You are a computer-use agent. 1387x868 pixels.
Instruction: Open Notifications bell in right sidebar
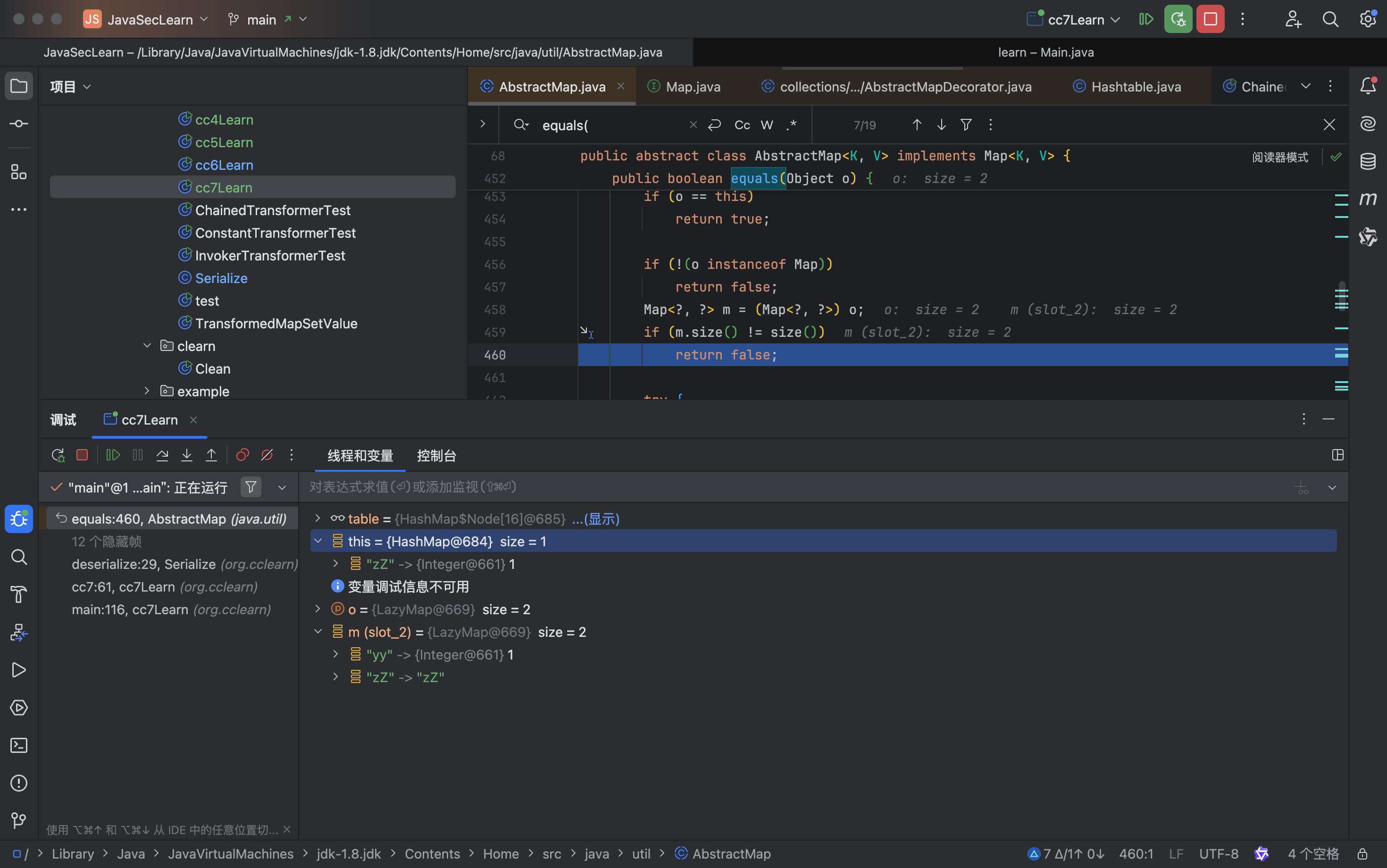tap(1368, 86)
